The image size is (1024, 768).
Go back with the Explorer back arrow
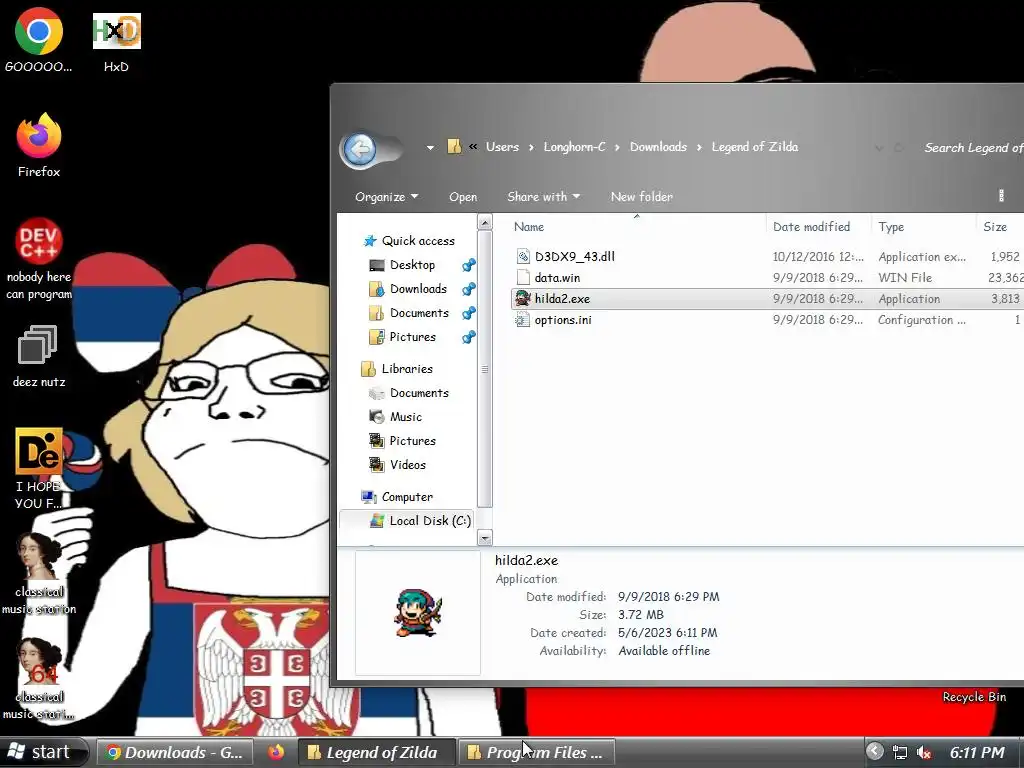click(360, 150)
